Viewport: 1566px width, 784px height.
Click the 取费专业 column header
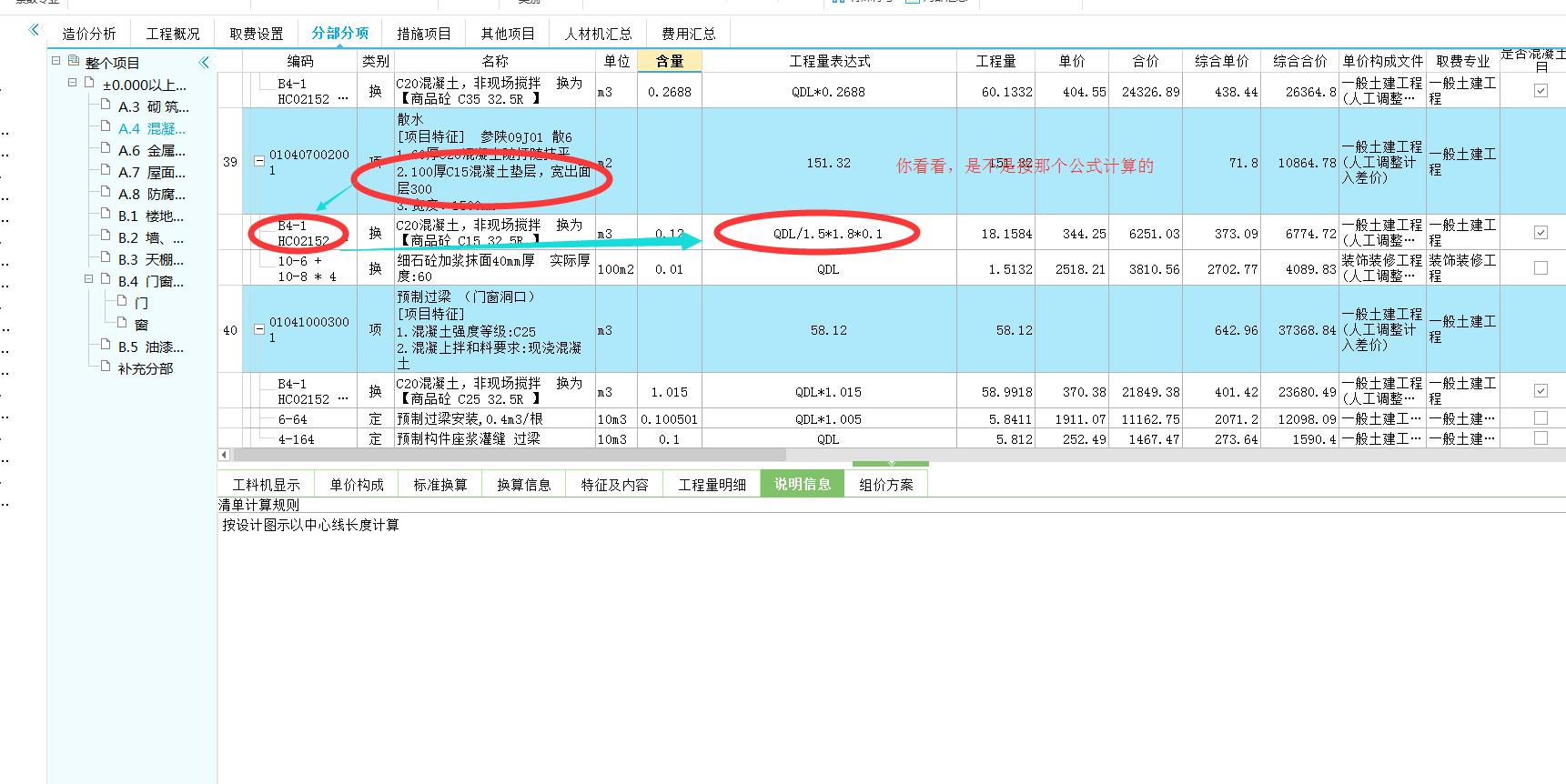pyautogui.click(x=1462, y=61)
